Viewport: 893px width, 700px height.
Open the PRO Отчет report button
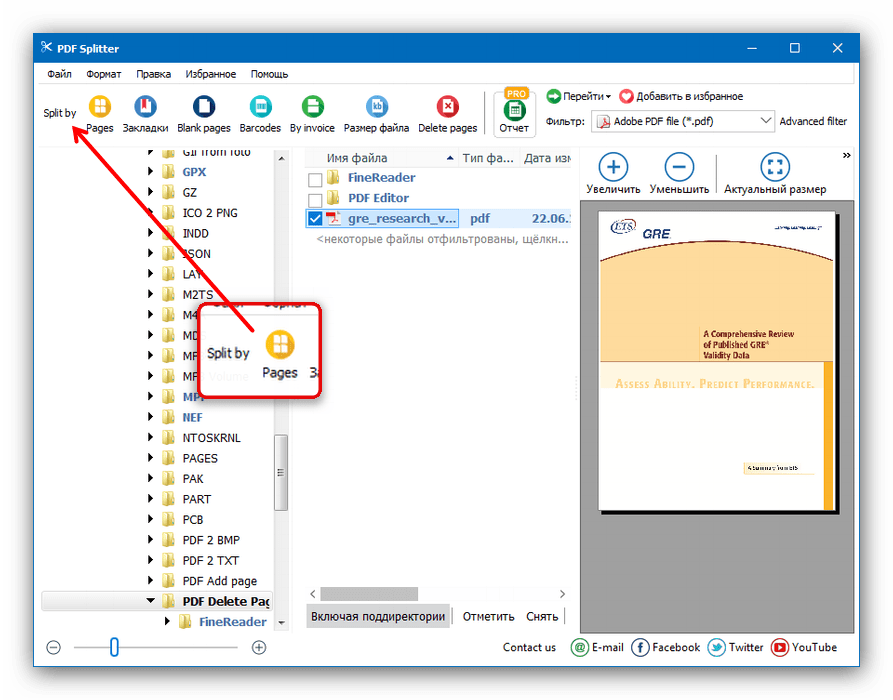point(514,112)
